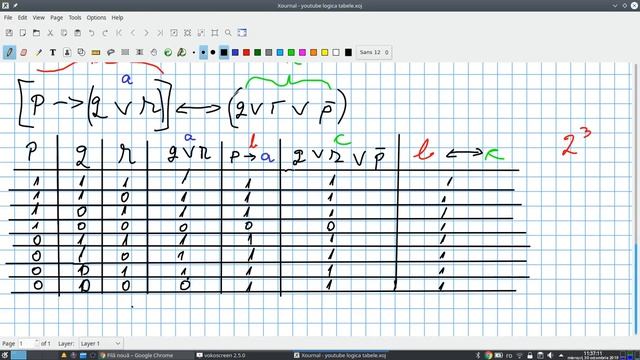
Task: Click the Cut scissors icon
Action: tap(50, 33)
